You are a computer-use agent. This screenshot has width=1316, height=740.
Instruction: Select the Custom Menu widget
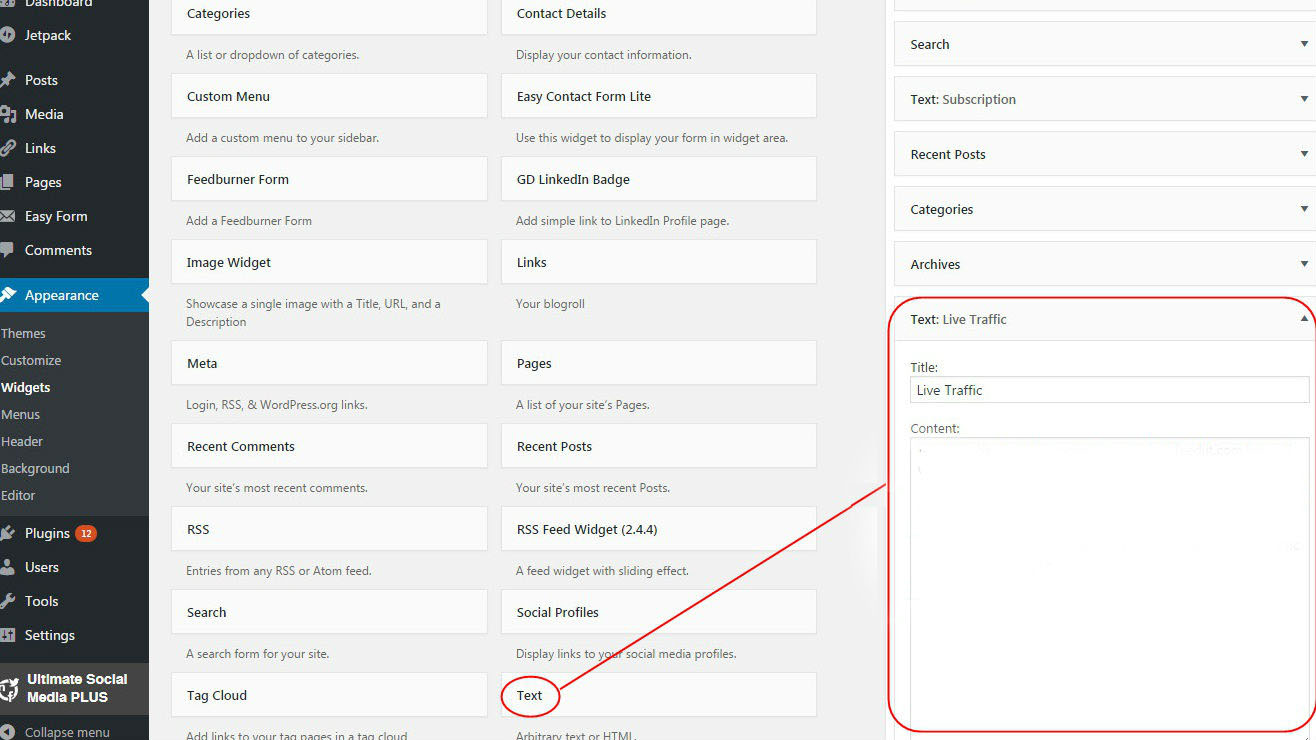(329, 96)
